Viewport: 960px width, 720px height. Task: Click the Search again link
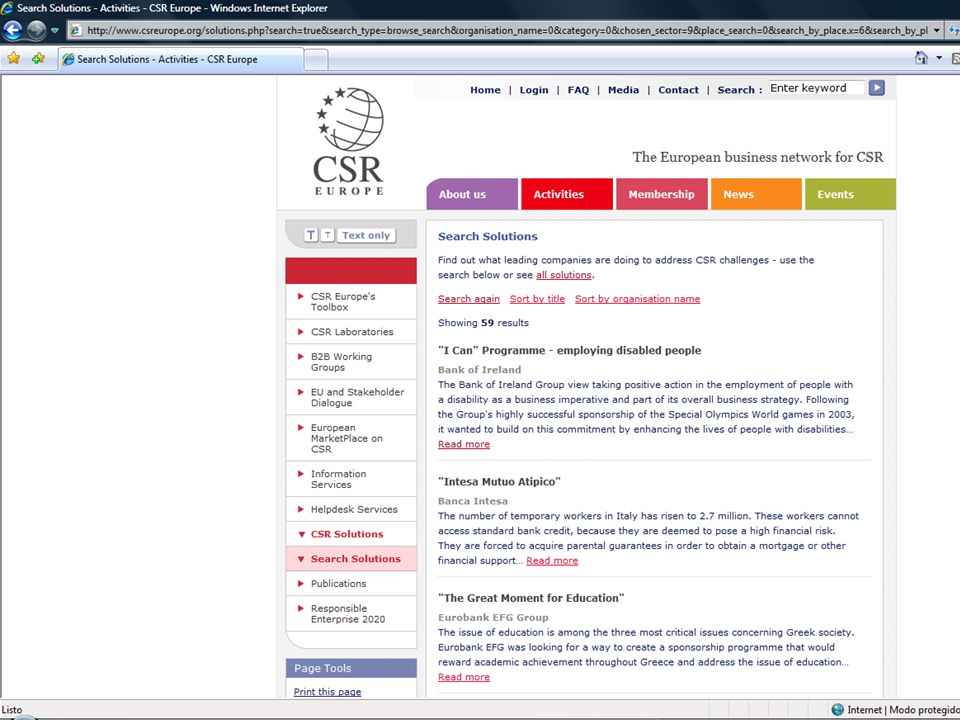coord(469,299)
